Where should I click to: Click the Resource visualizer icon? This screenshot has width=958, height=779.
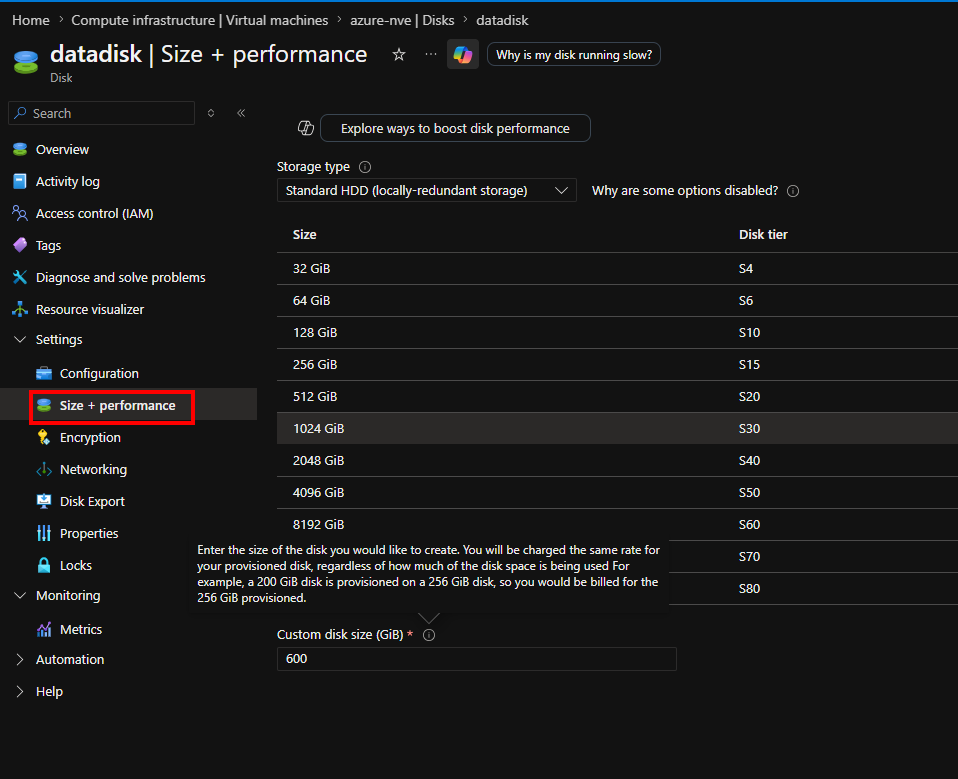(20, 309)
